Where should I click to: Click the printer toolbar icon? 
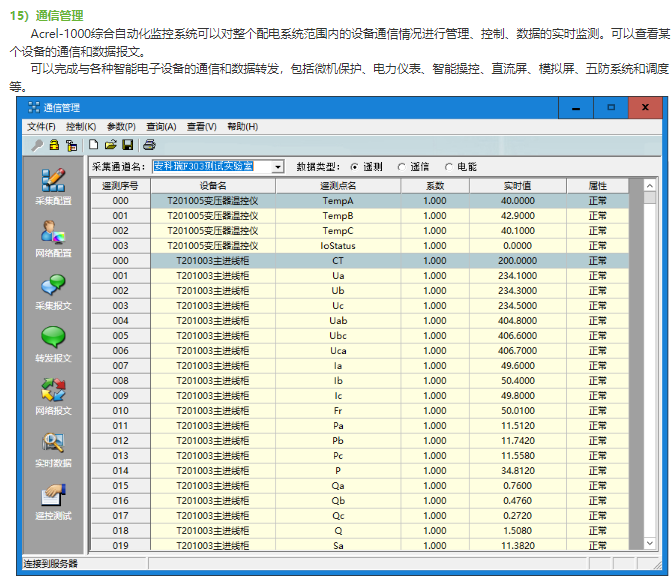click(x=149, y=145)
